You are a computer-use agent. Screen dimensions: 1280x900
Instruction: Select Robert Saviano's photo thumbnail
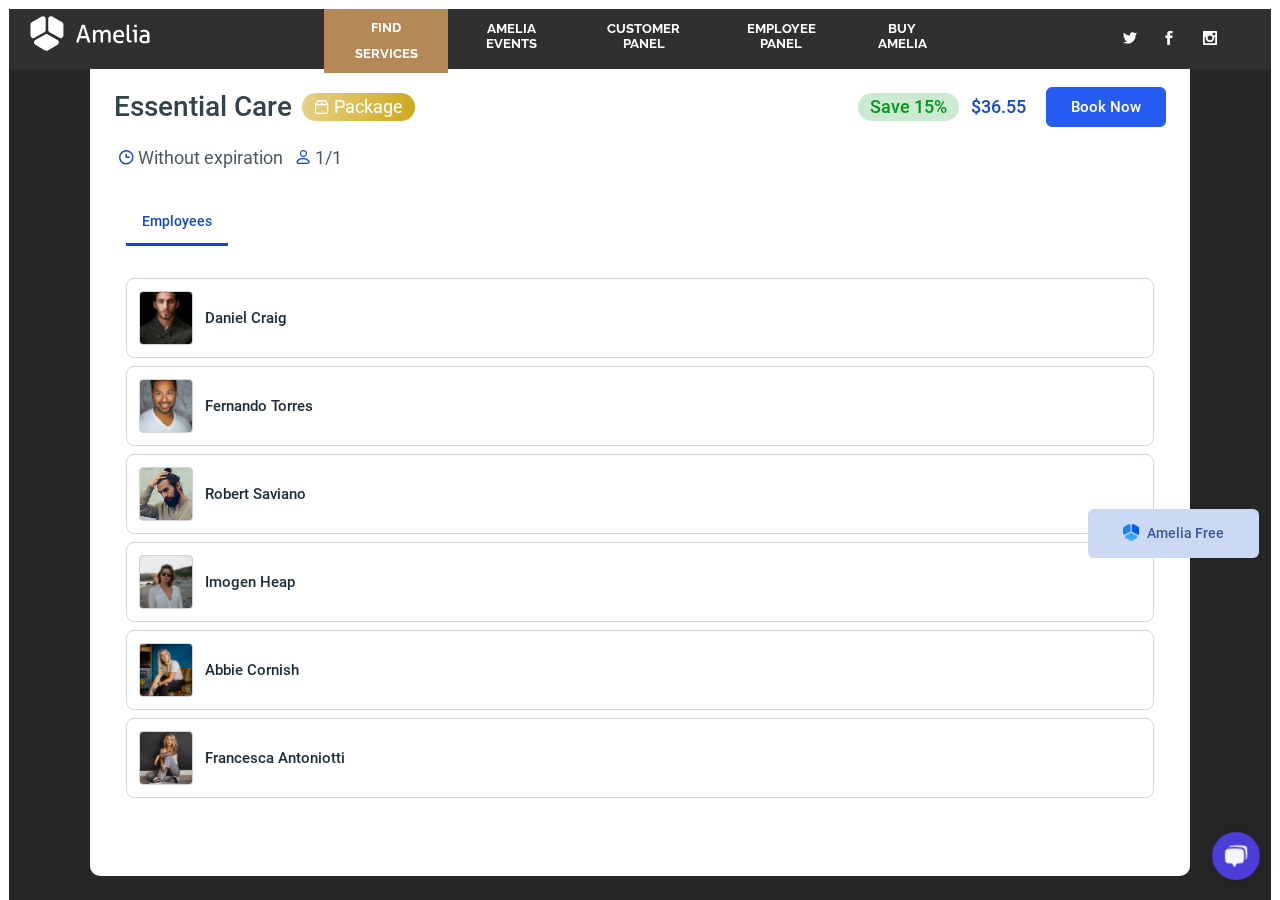click(x=166, y=494)
